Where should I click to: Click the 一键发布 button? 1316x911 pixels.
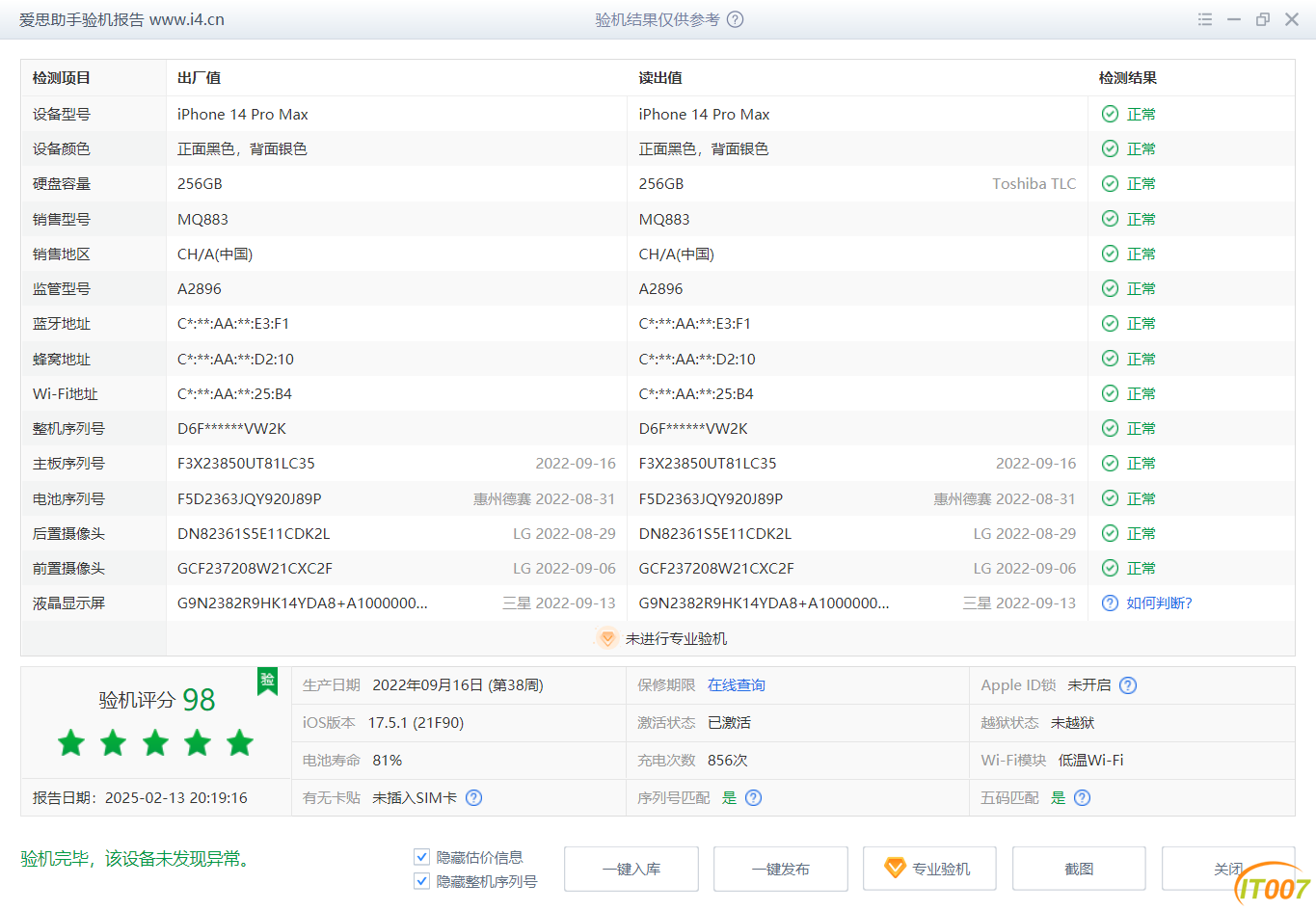[x=781, y=869]
